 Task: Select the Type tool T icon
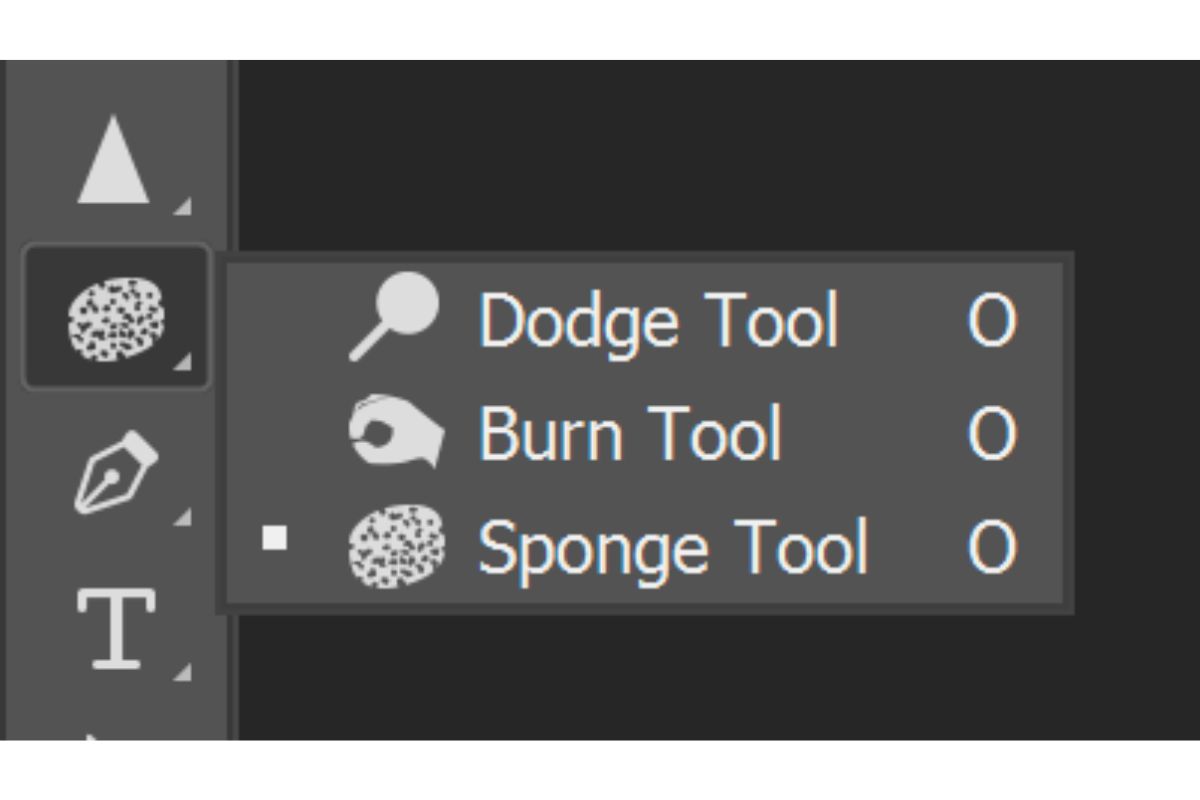116,628
